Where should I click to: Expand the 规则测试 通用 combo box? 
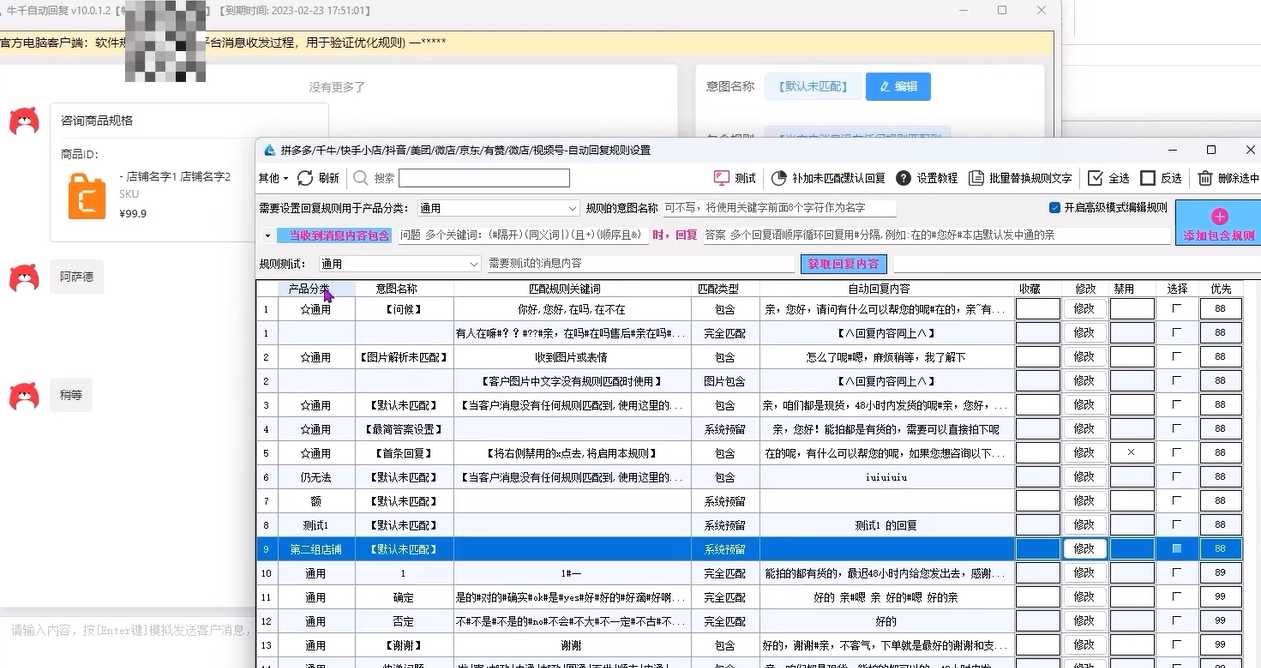[x=474, y=264]
